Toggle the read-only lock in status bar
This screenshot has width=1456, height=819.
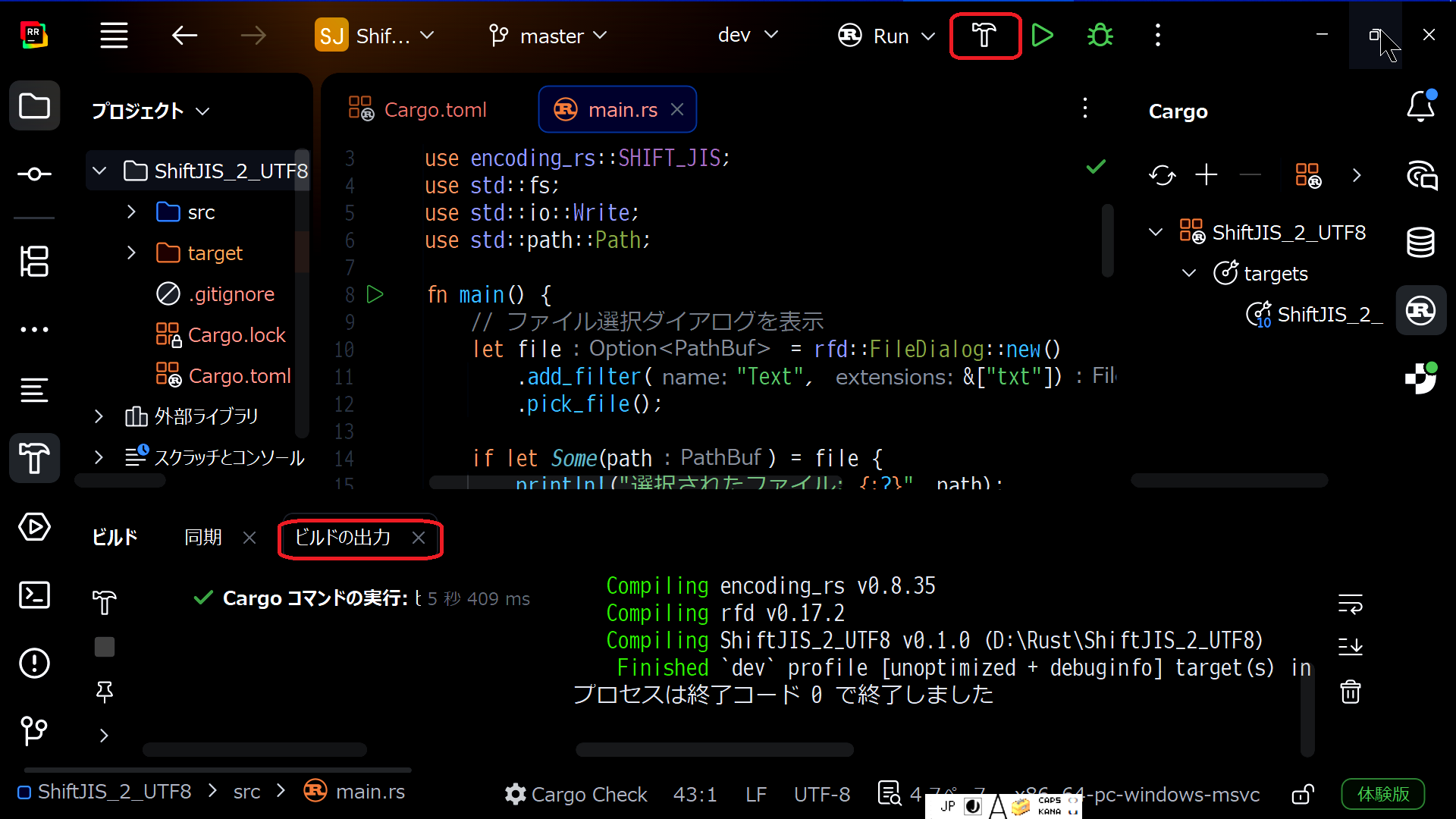click(x=1302, y=794)
